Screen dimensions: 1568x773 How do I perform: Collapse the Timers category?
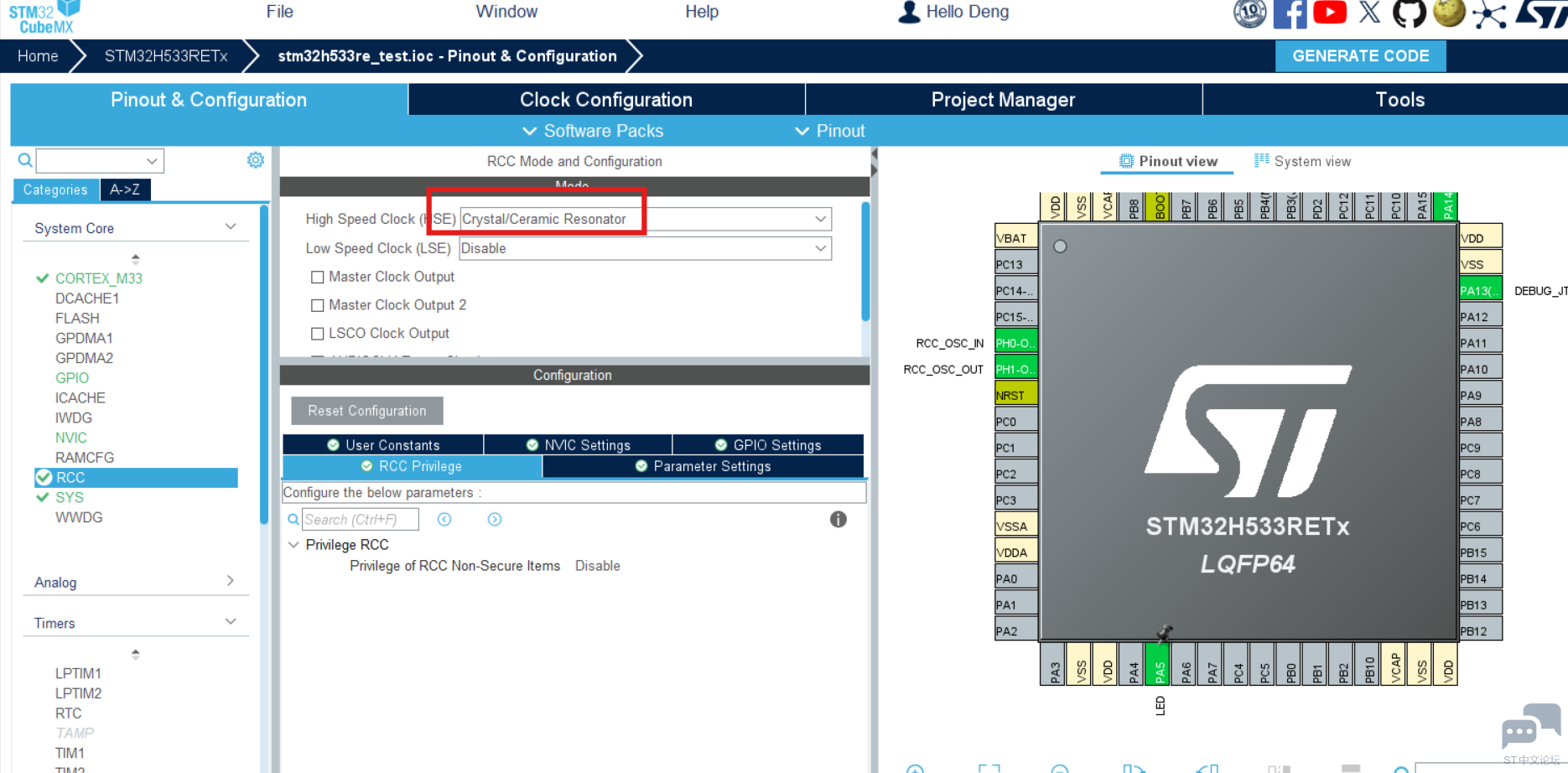(x=231, y=622)
